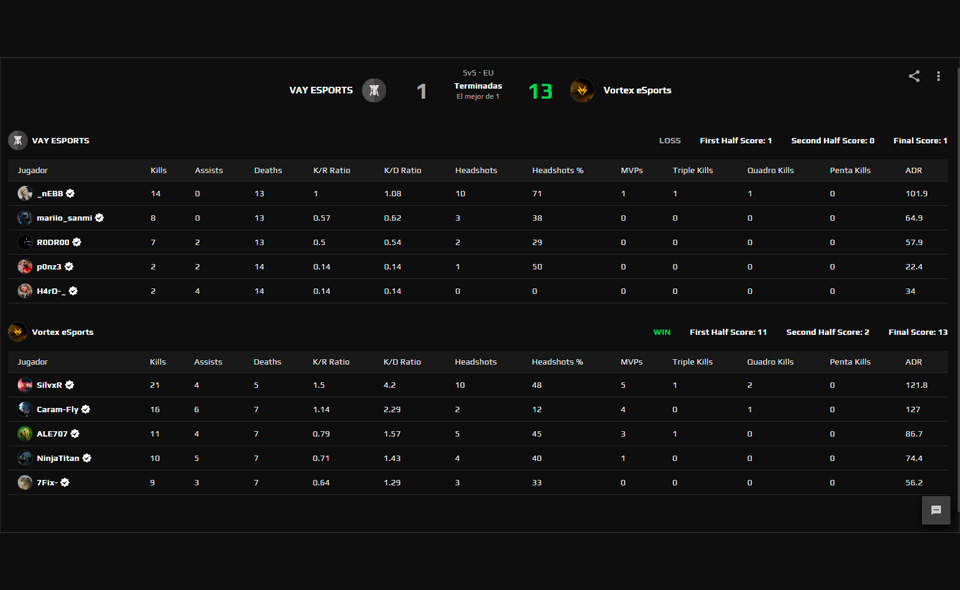This screenshot has height=590, width=960.
Task: Open NinjaTitan player profile name
Action: (x=58, y=458)
